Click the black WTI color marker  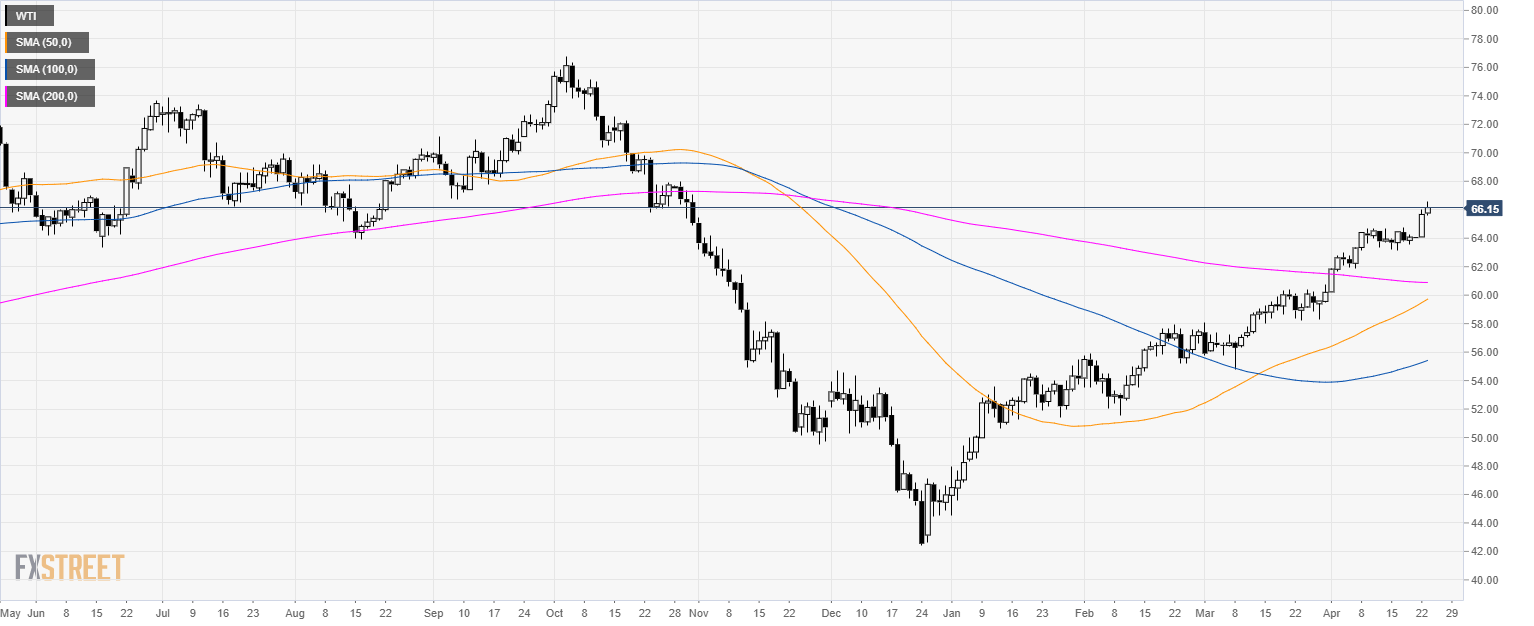6,16
